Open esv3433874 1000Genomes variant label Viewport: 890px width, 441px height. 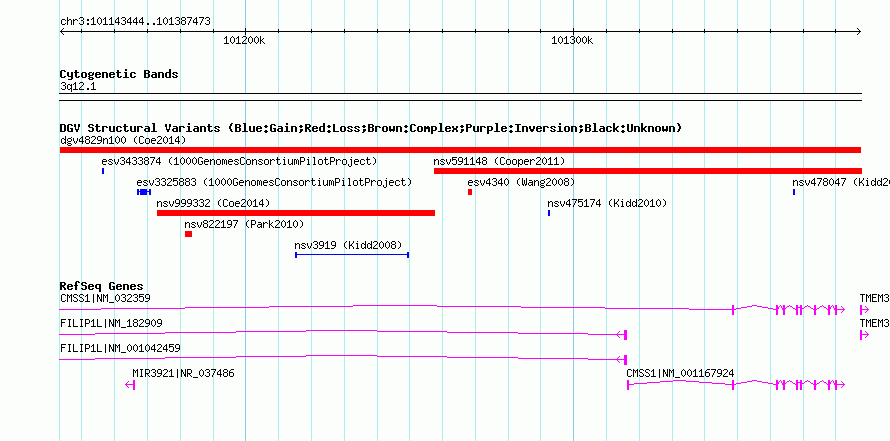point(239,161)
